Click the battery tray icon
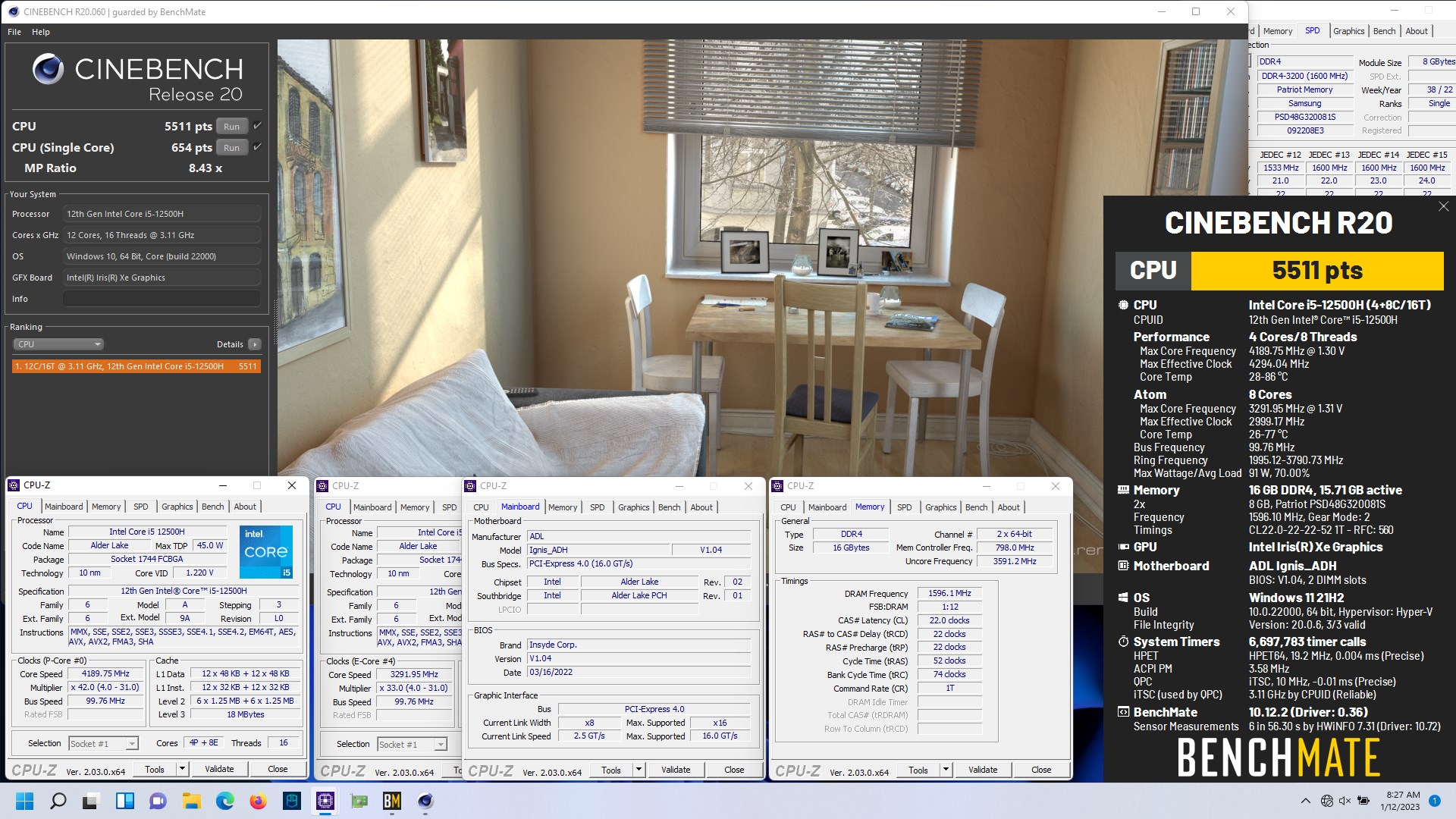Viewport: 1456px width, 819px height. pos(1363,801)
